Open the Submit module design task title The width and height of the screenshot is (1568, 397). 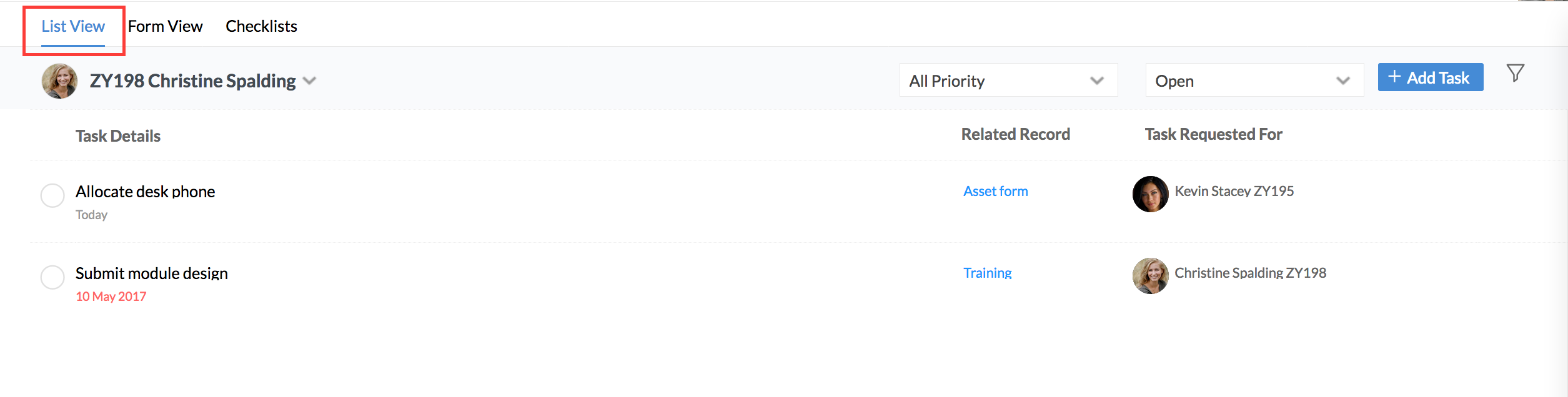pos(152,273)
